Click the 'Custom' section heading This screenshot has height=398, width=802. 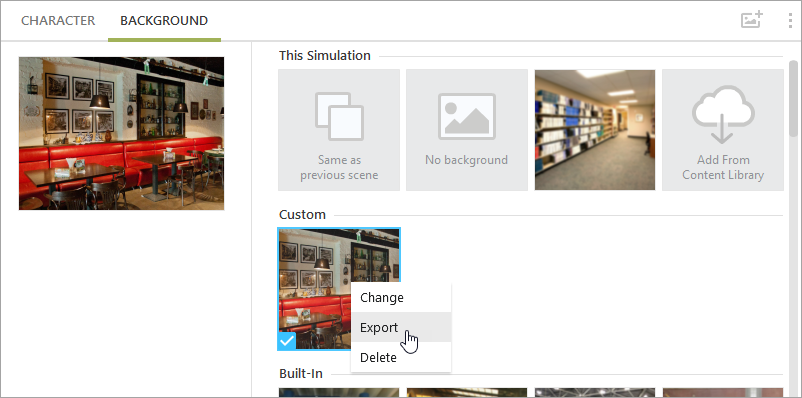(x=302, y=214)
